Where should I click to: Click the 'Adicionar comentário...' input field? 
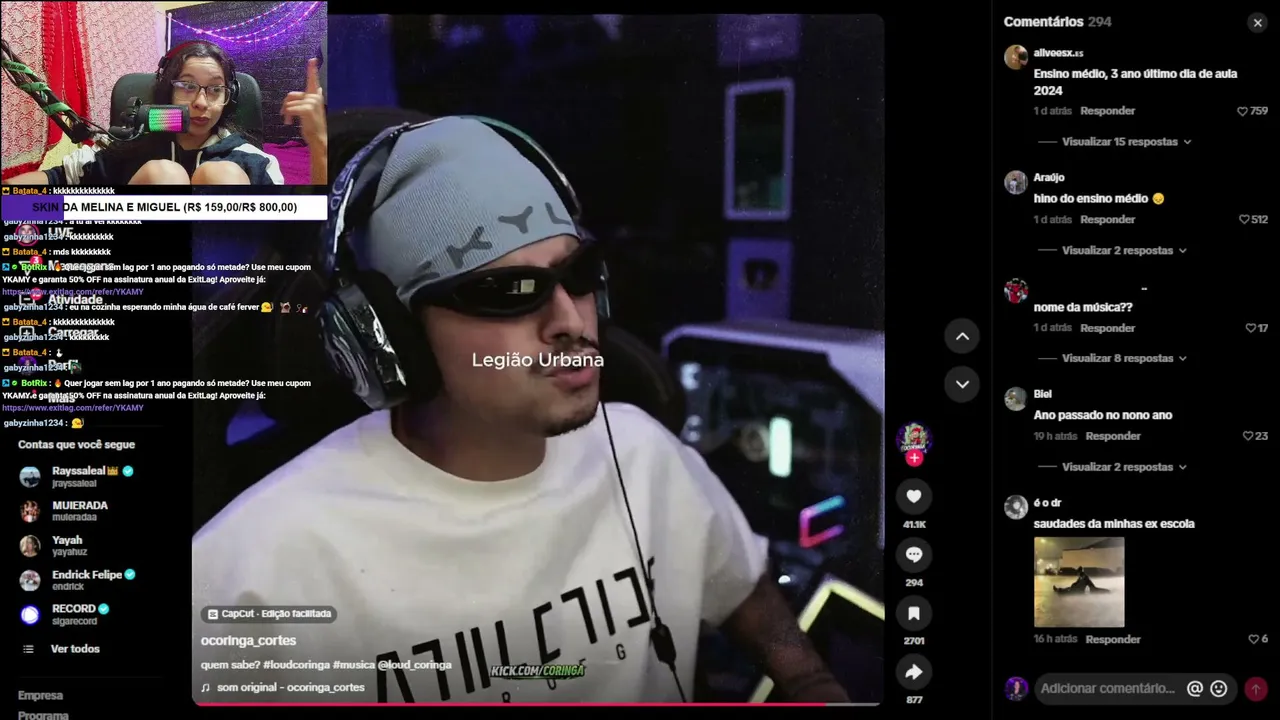[1107, 688]
